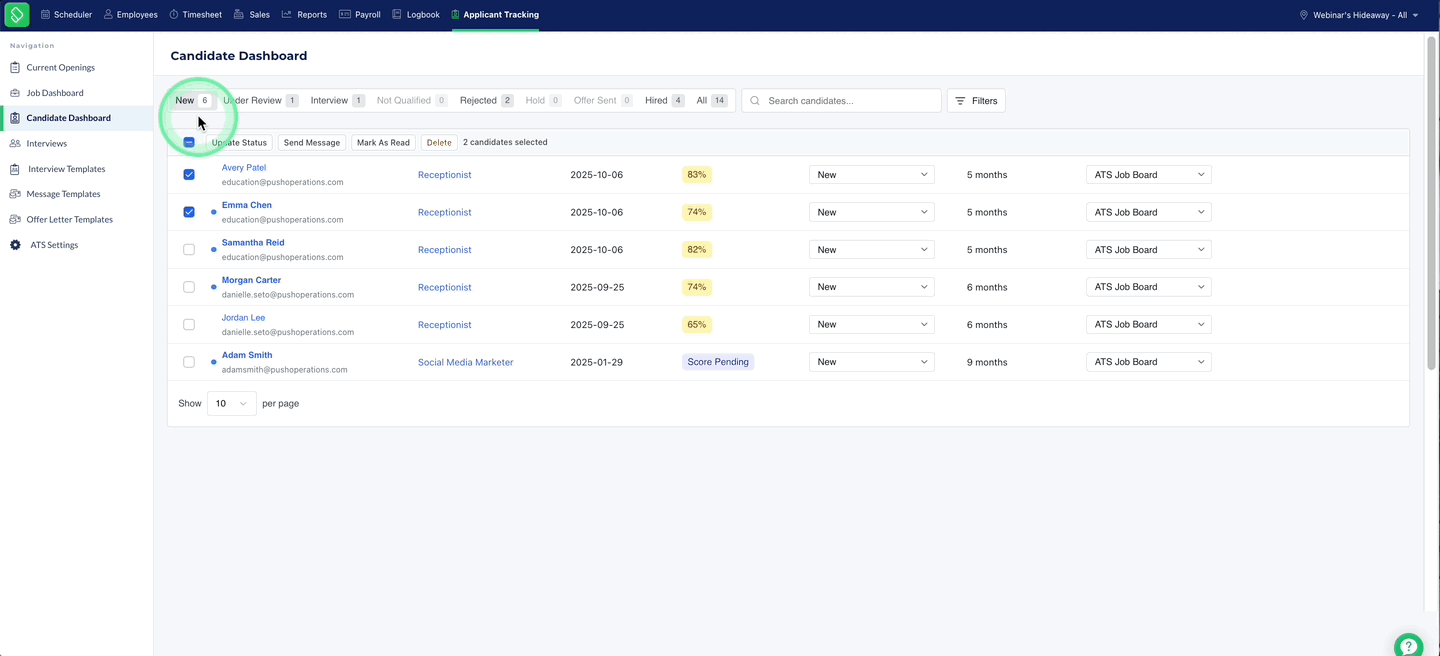Toggle the select-all header checkbox
The image size is (1440, 656).
189,143
